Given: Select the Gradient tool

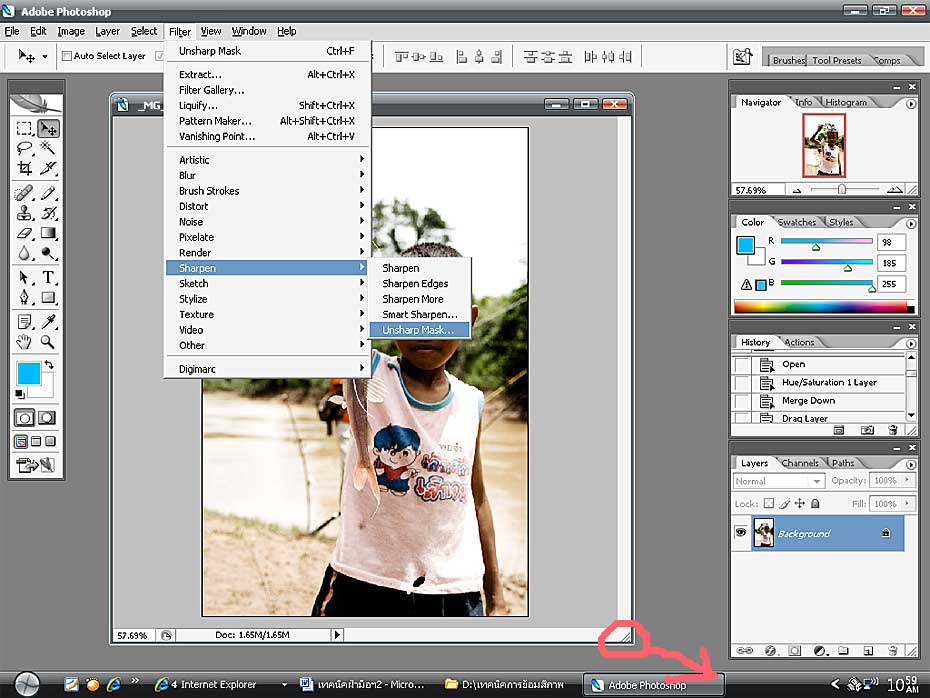Looking at the screenshot, I should coord(48,233).
